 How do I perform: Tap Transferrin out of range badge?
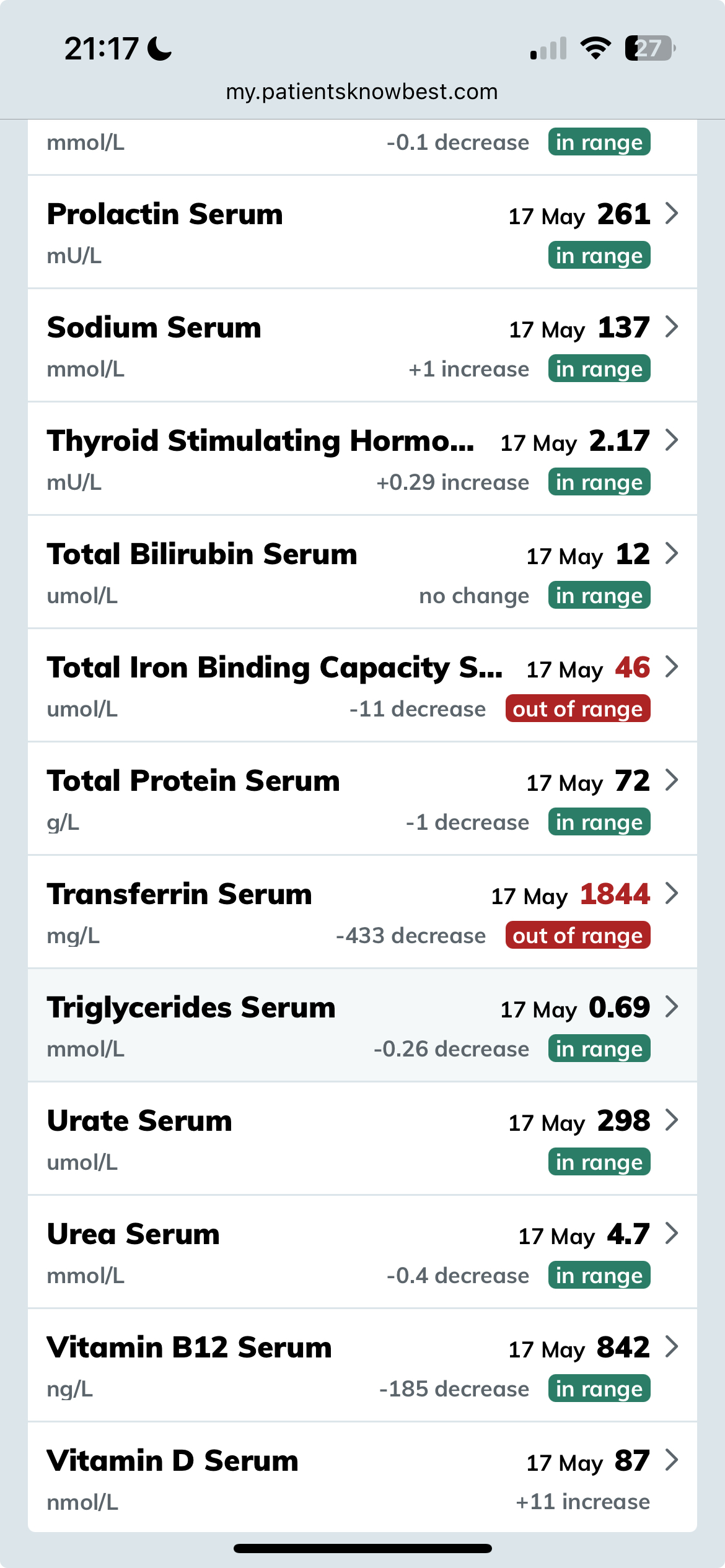578,936
